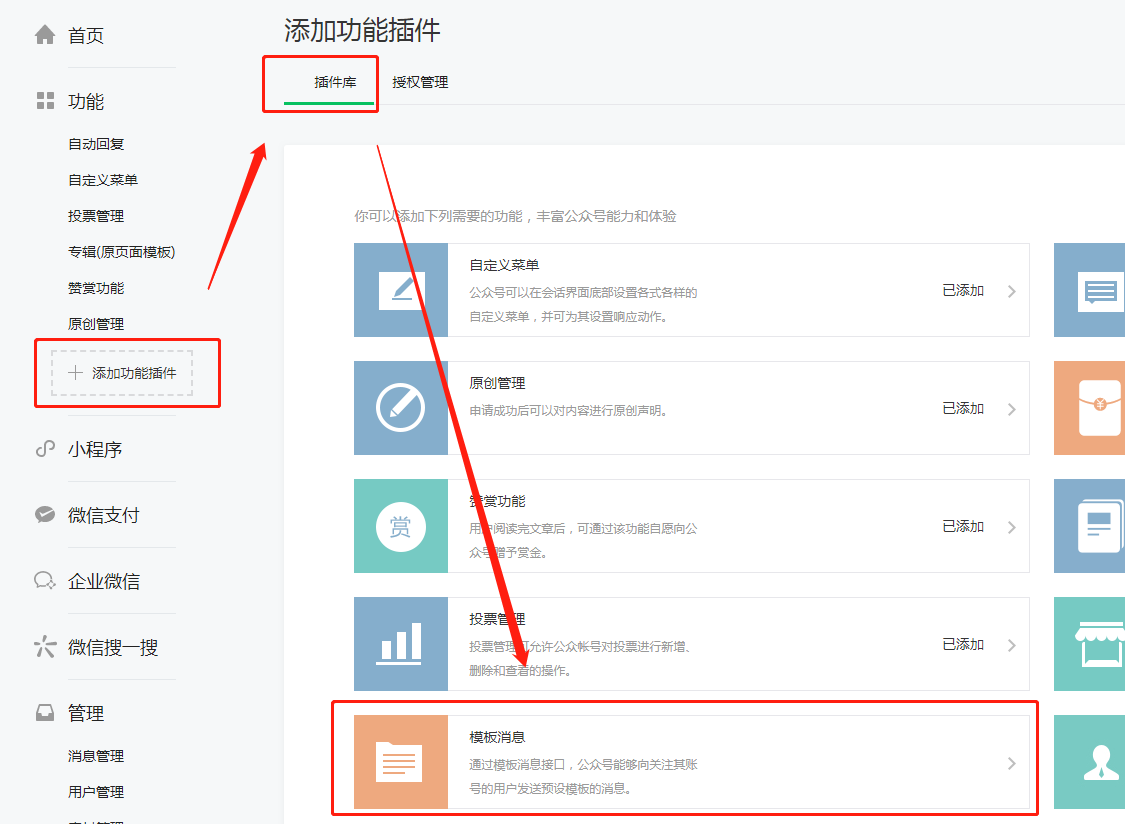Open the 原创管理 plugin card title
Screen dimensions: 1125x824
[x=497, y=383]
